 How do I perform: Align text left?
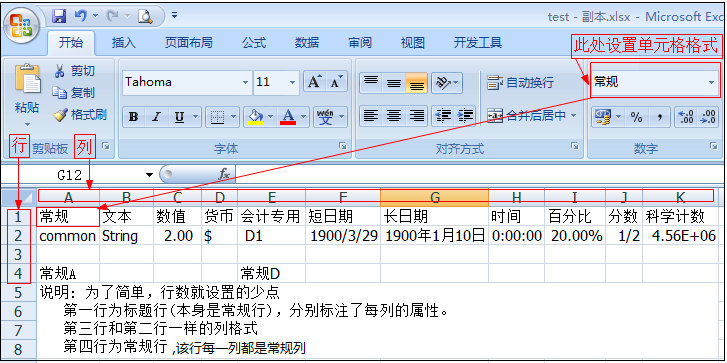(370, 115)
